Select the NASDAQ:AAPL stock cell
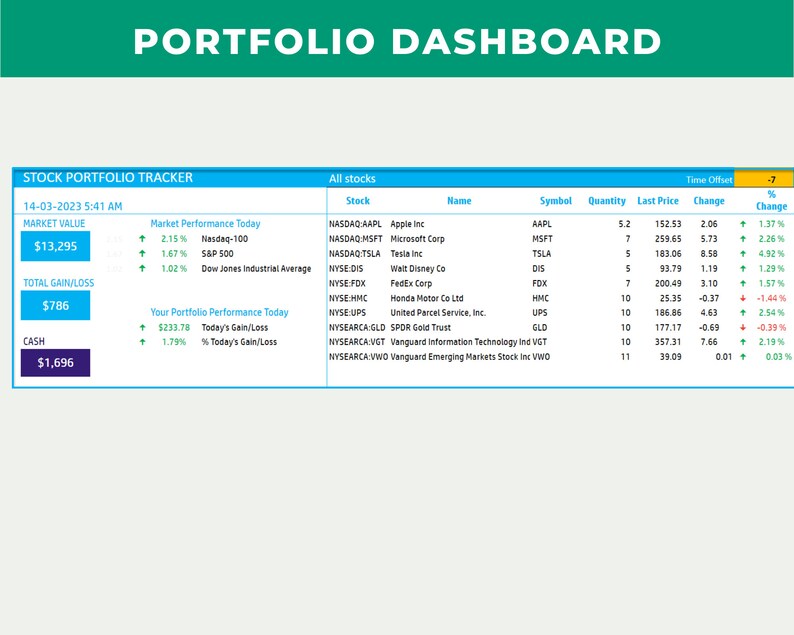 coord(355,224)
